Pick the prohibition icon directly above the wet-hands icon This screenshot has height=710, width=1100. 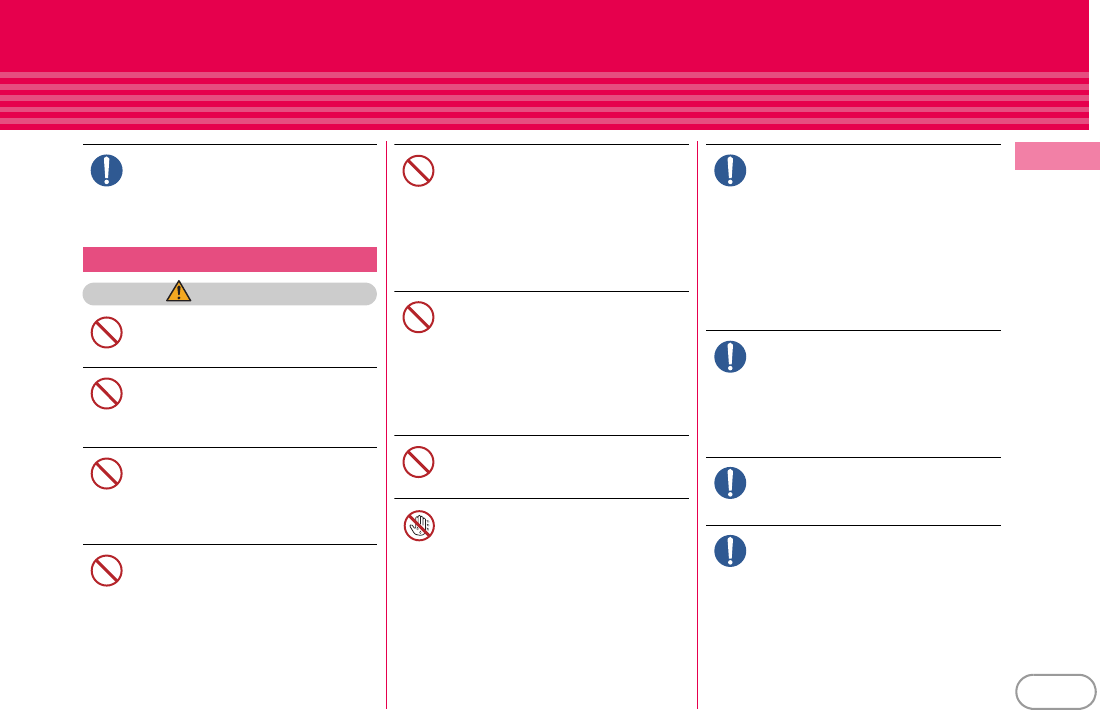pos(418,462)
